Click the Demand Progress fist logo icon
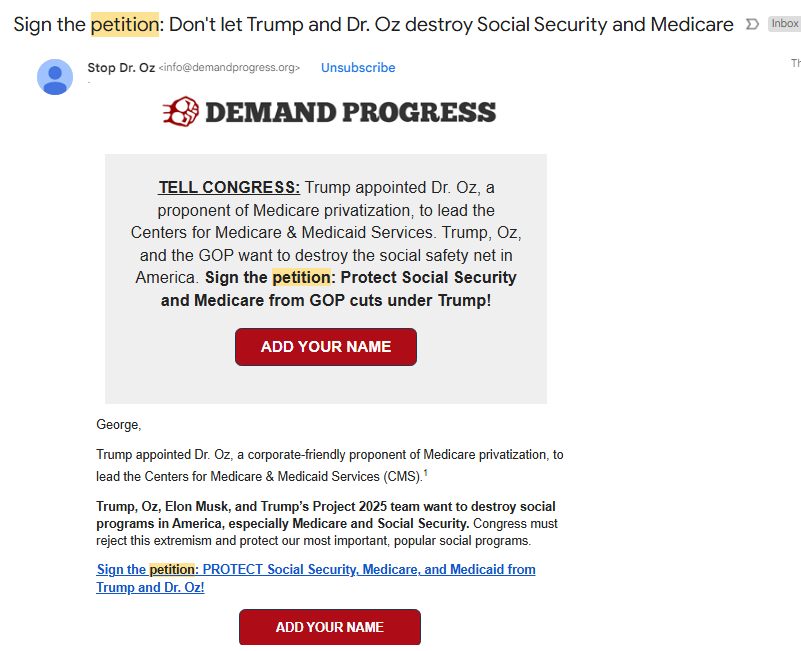This screenshot has height=651, width=801. (x=180, y=111)
